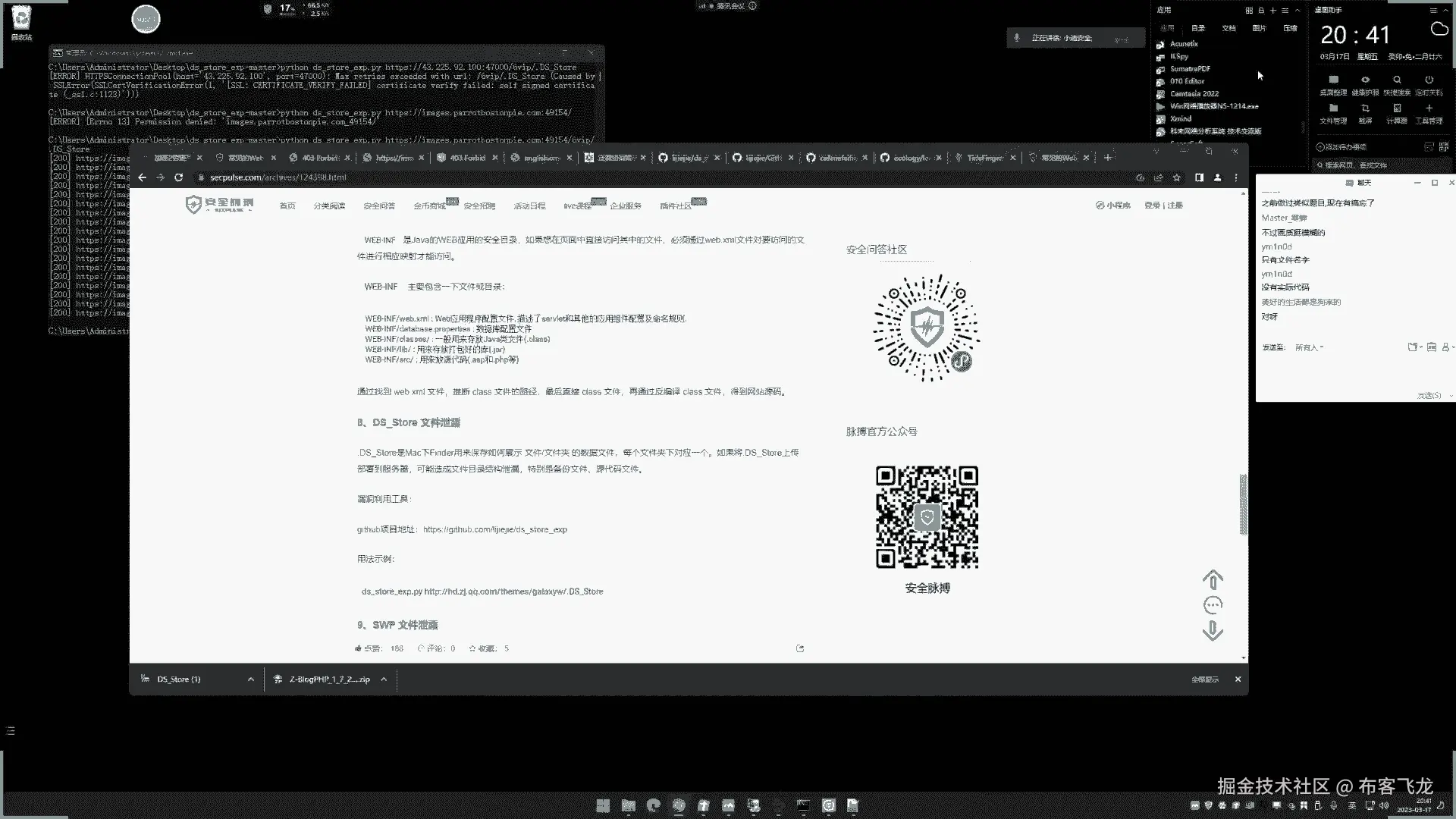Reload the secpulse page
This screenshot has width=1456, height=819.
pyautogui.click(x=178, y=177)
